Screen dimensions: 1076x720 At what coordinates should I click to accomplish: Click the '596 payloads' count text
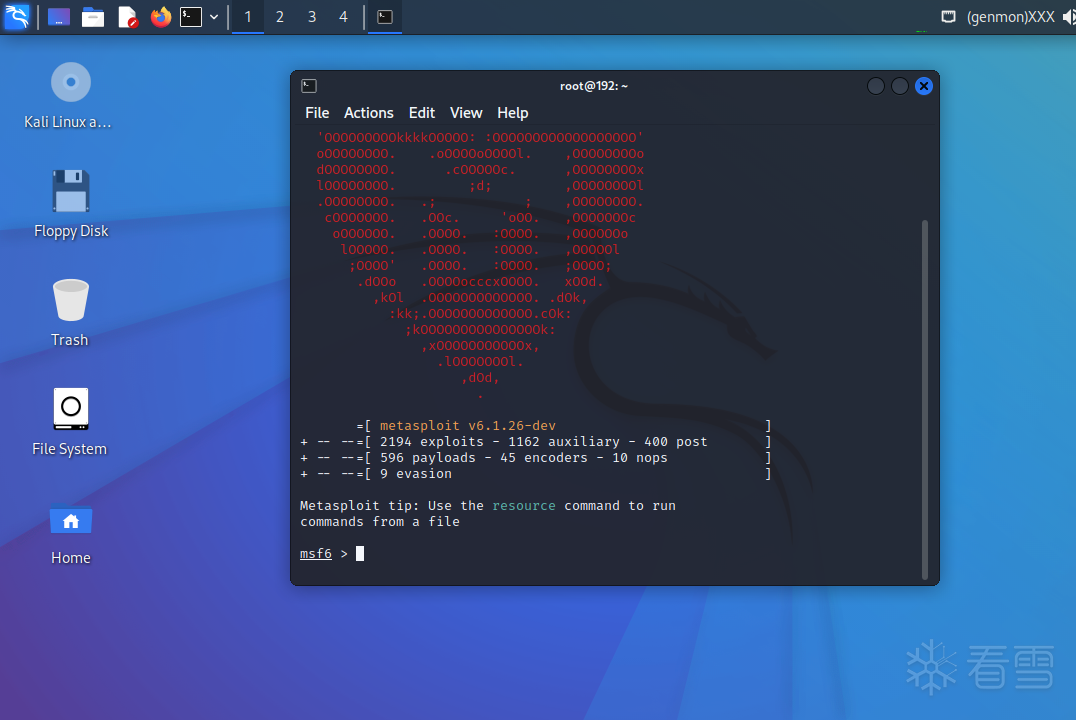[x=428, y=458]
